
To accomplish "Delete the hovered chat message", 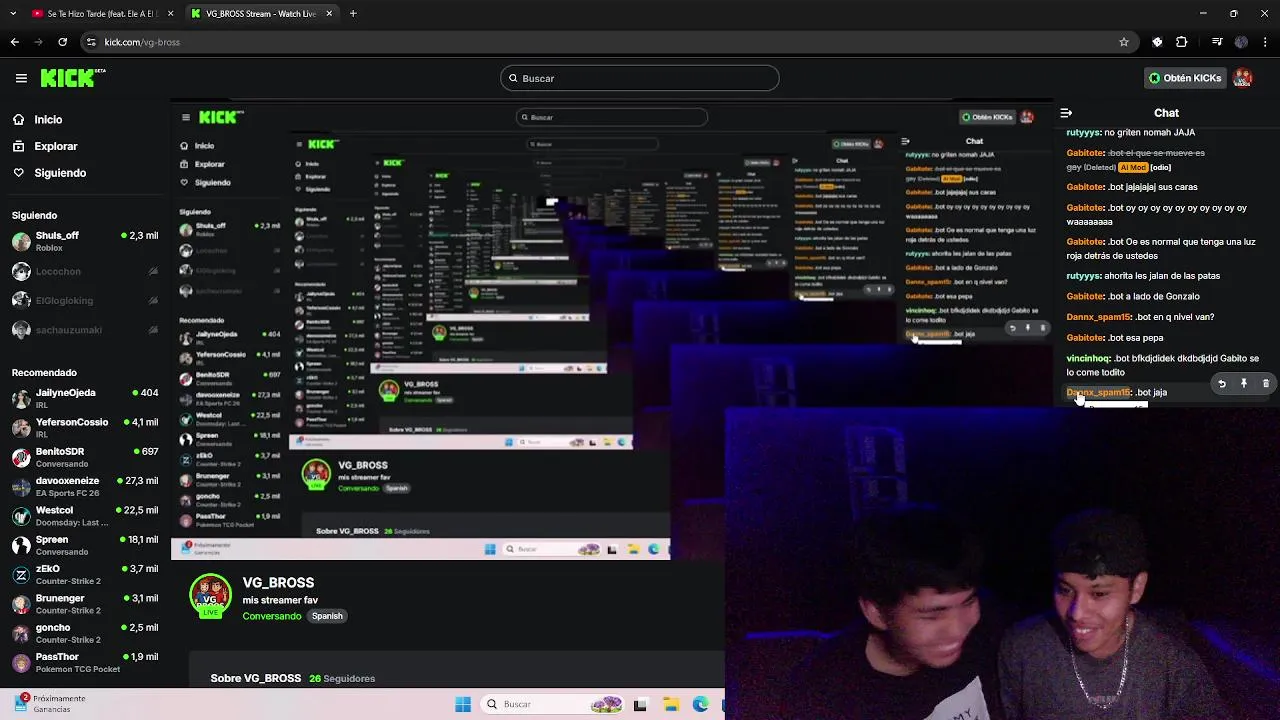I will click(x=1266, y=384).
